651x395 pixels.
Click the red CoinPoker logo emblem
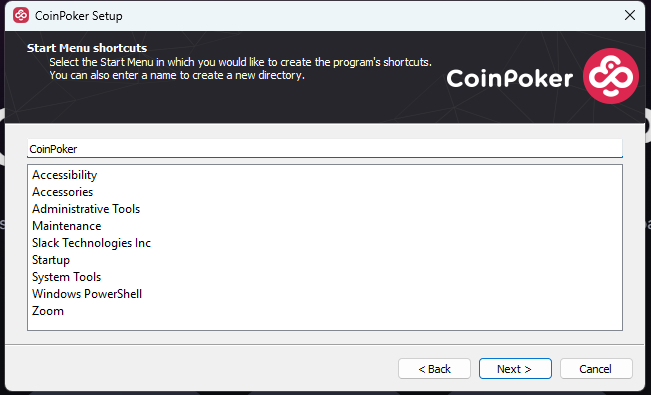click(x=611, y=76)
